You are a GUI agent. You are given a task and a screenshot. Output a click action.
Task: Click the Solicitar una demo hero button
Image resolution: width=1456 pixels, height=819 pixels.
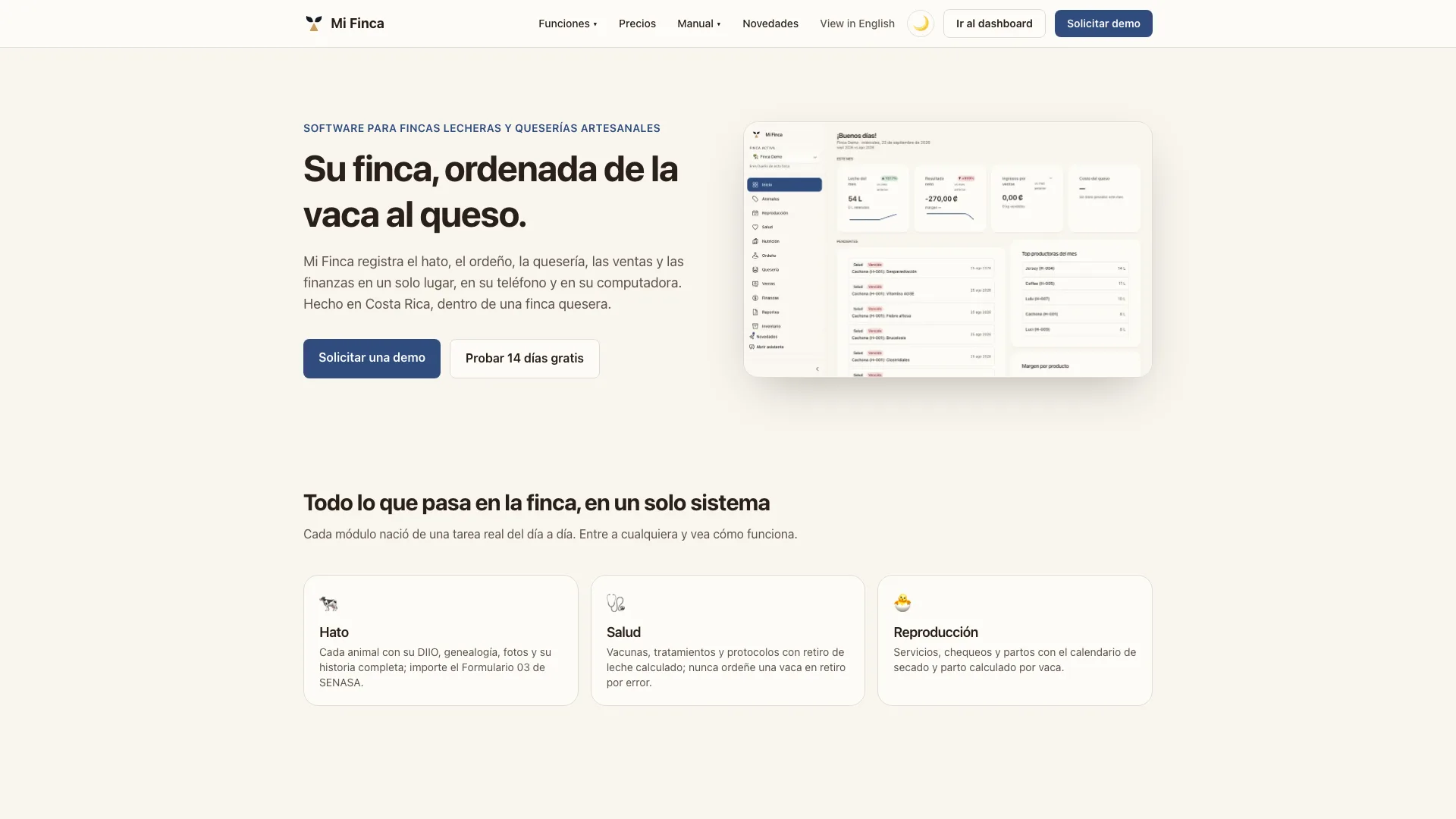tap(372, 358)
